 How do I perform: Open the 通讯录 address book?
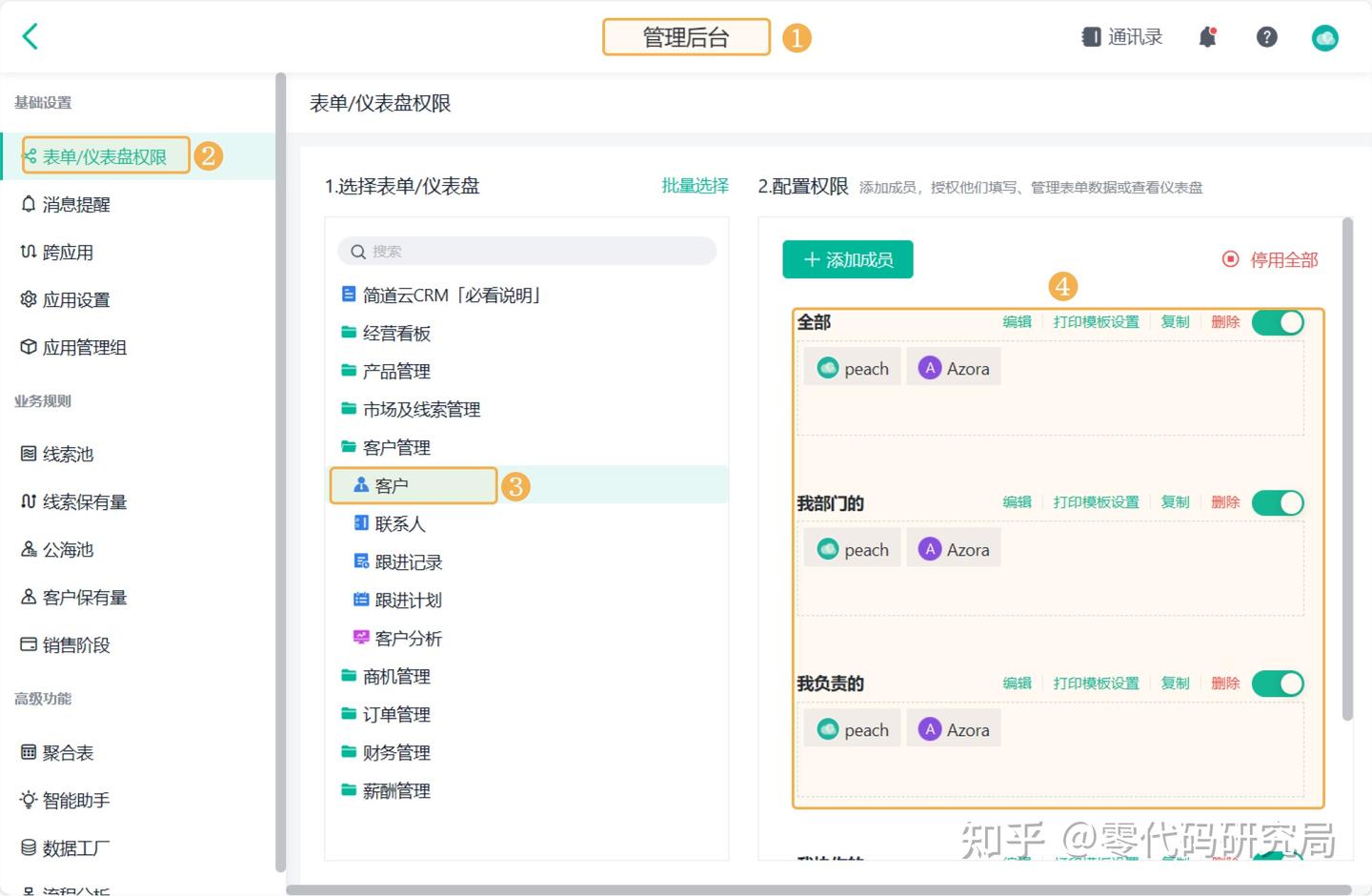click(1122, 37)
